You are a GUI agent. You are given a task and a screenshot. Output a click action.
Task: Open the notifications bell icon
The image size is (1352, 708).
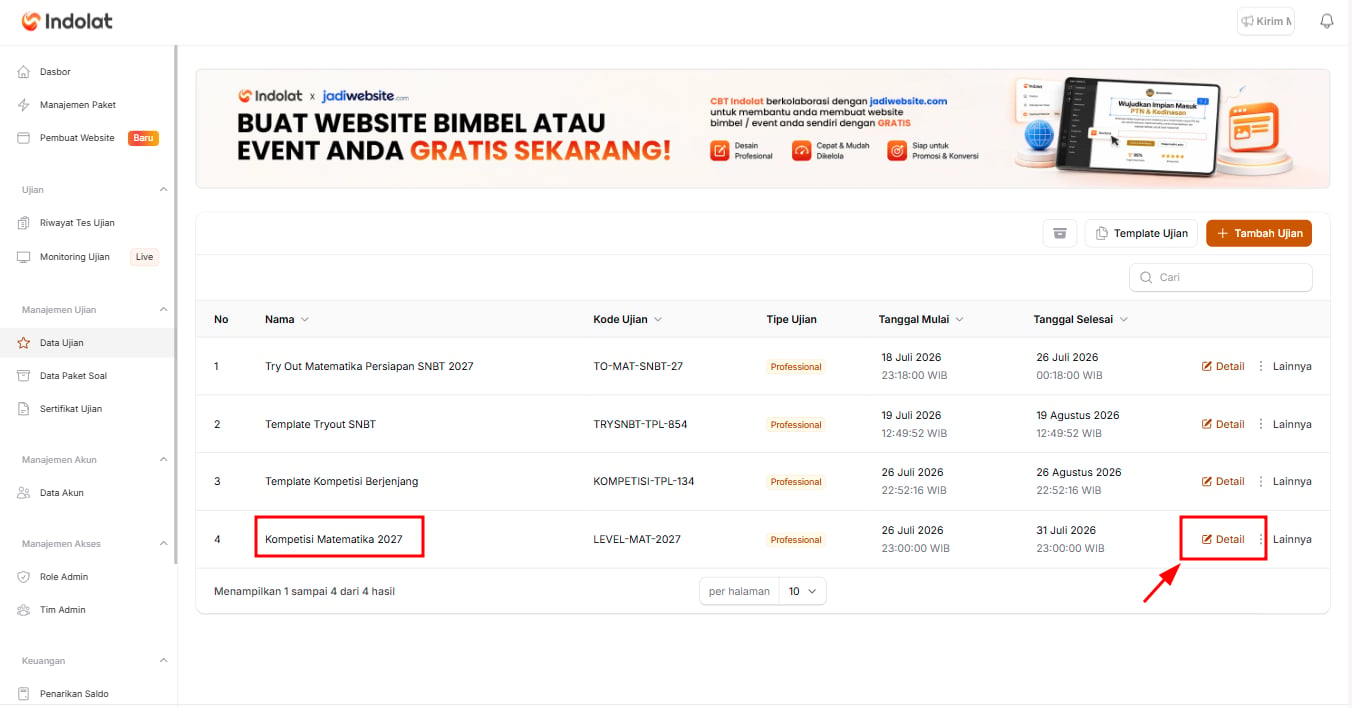pyautogui.click(x=1327, y=21)
